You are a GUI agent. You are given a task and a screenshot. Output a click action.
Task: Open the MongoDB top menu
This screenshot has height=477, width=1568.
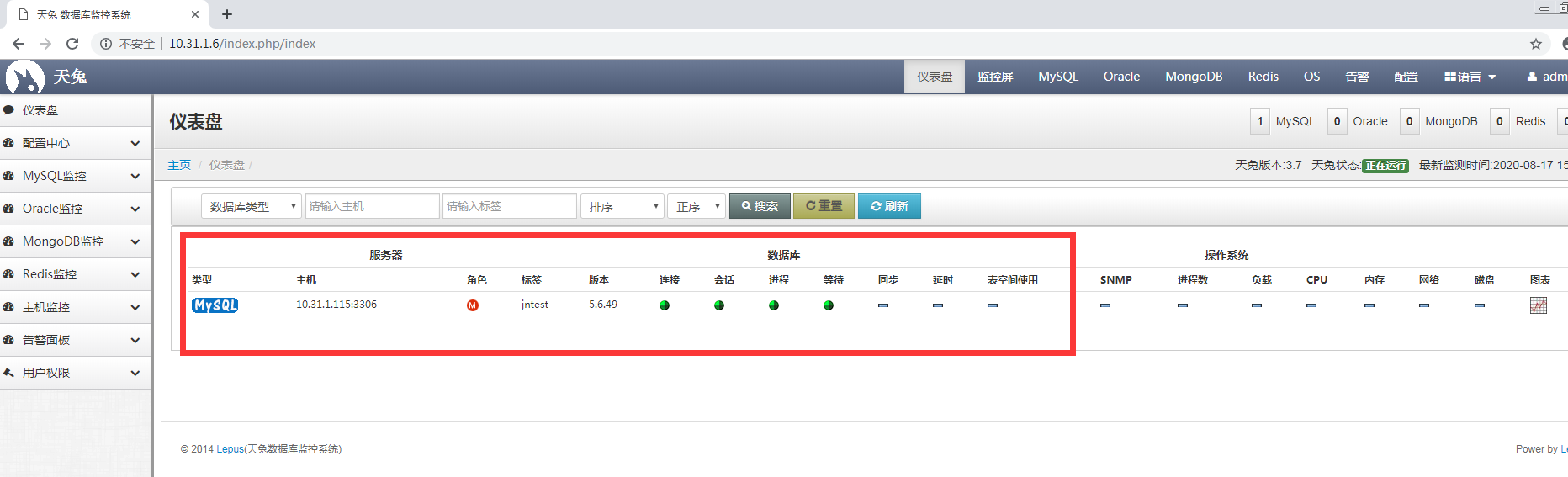[1194, 77]
